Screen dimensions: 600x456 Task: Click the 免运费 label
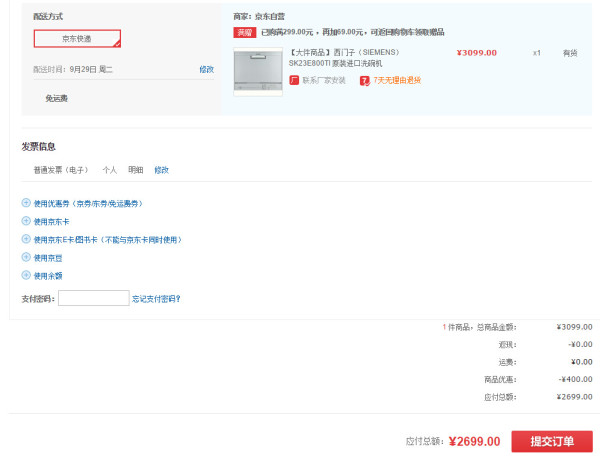[57, 98]
